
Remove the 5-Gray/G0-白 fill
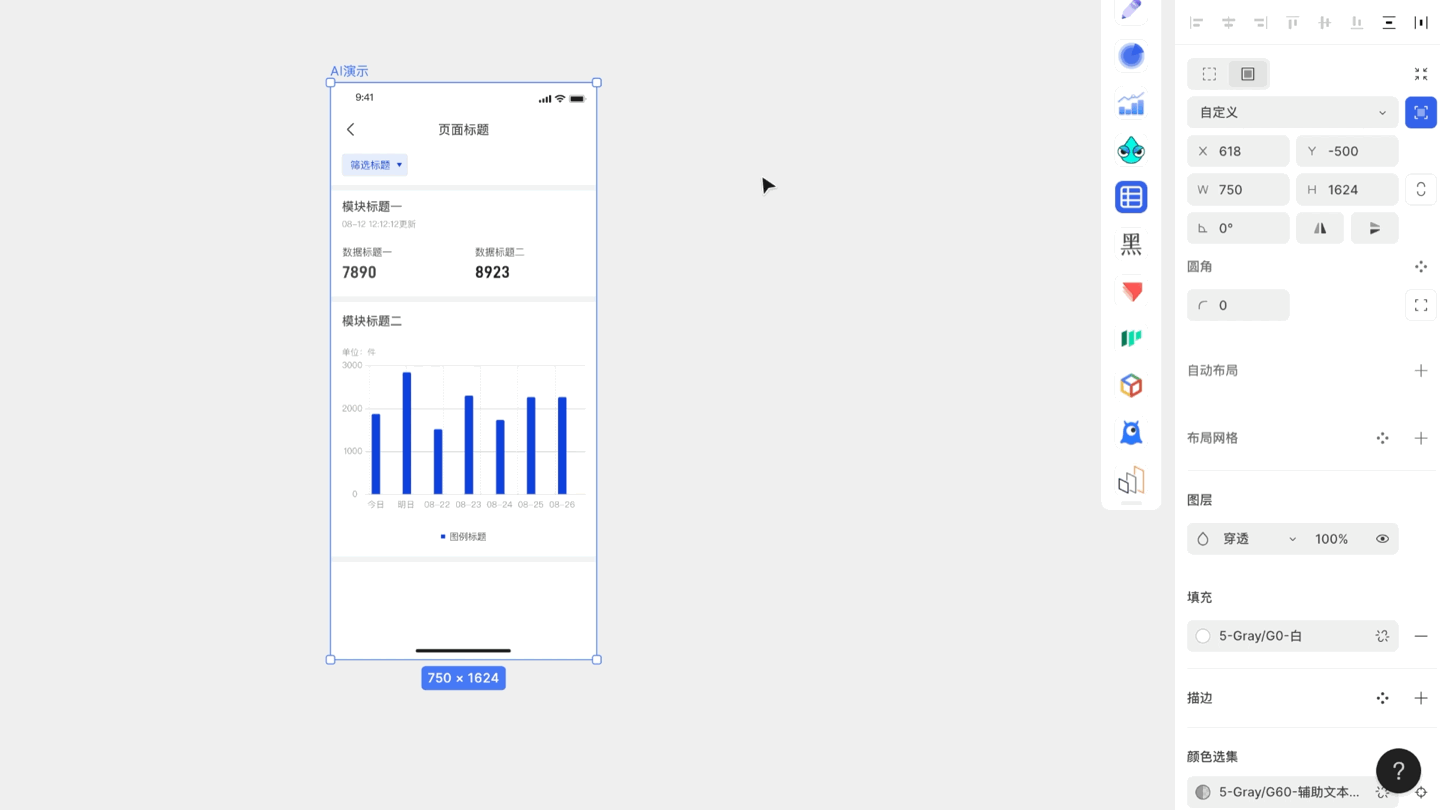pos(1421,636)
